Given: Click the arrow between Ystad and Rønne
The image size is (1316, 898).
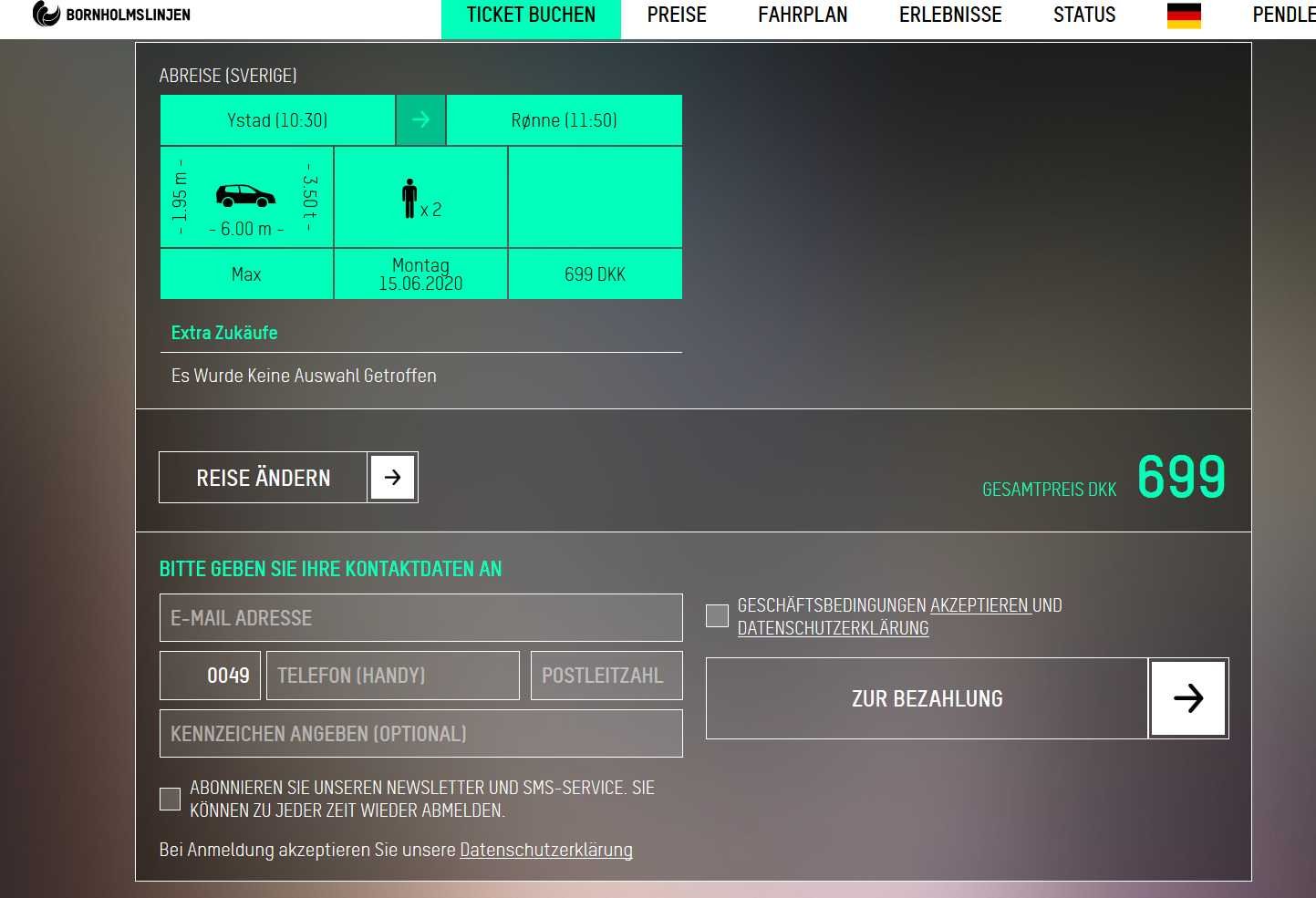Looking at the screenshot, I should (x=420, y=119).
